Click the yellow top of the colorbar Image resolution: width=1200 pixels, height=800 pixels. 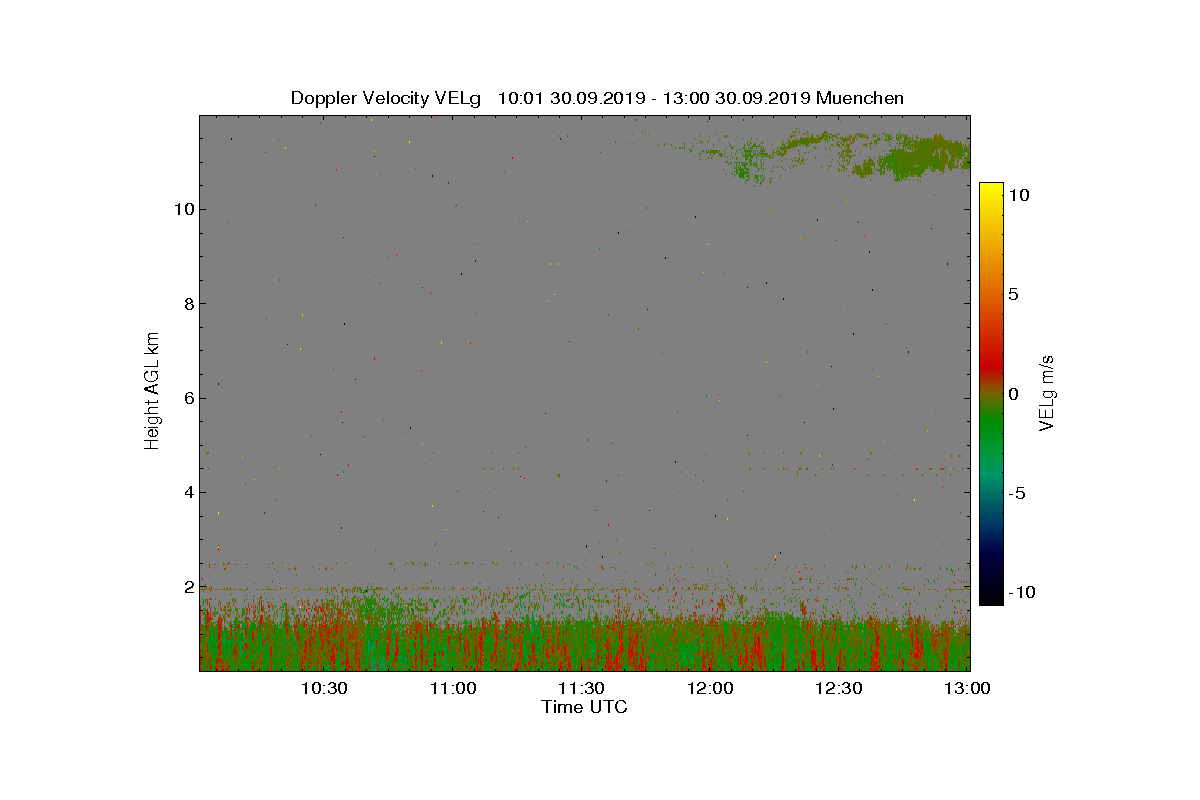click(990, 189)
